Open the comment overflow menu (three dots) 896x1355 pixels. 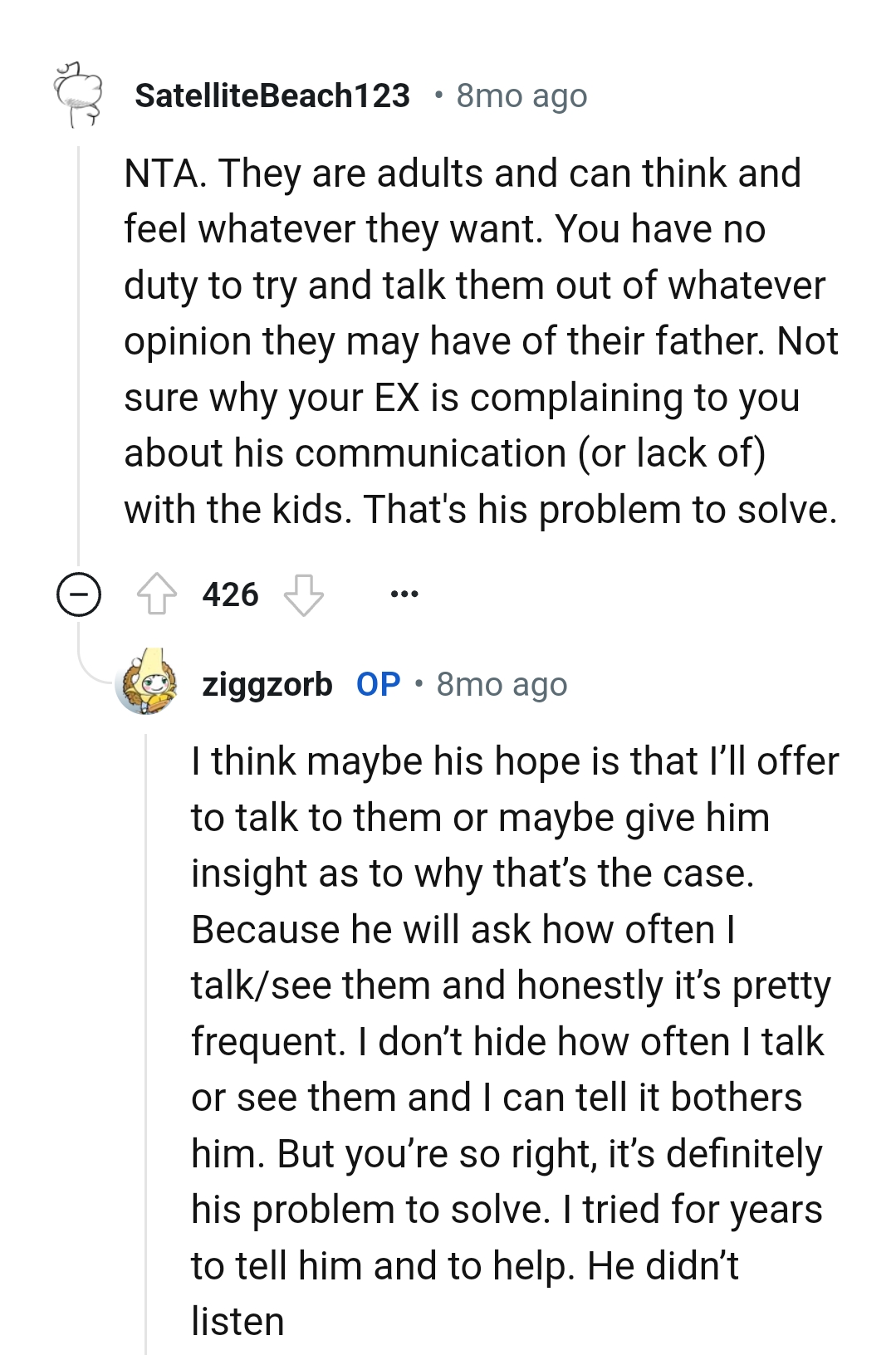tap(404, 593)
